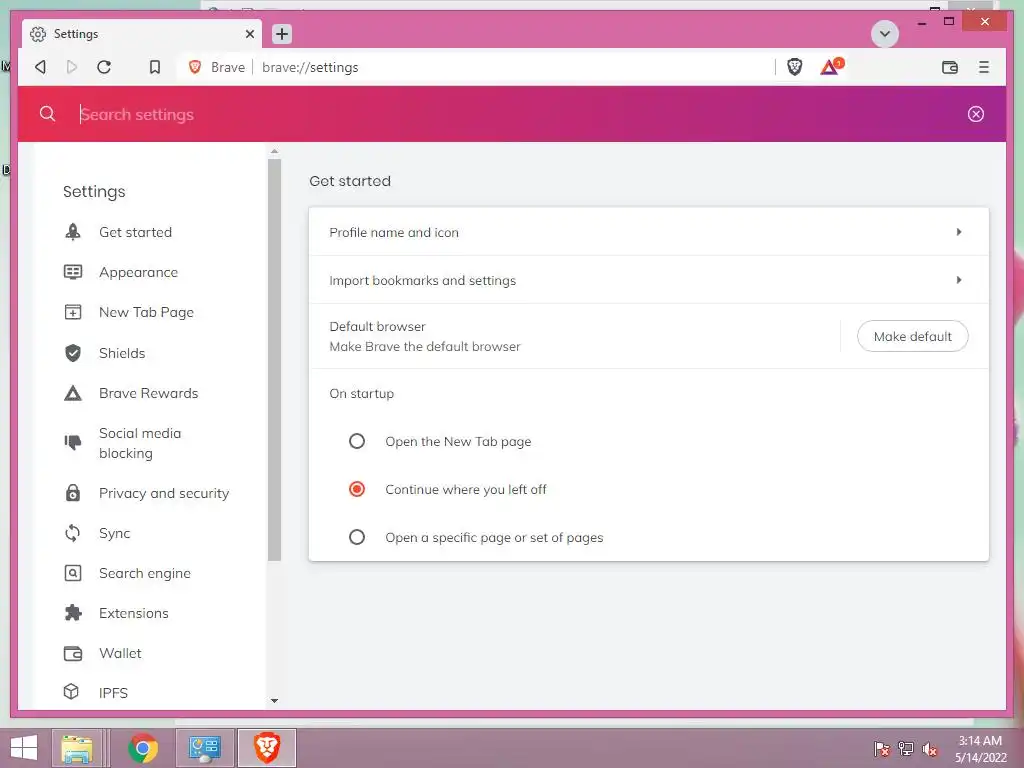Select Open a specific page or set of pages
The image size is (1024, 768).
tap(357, 537)
